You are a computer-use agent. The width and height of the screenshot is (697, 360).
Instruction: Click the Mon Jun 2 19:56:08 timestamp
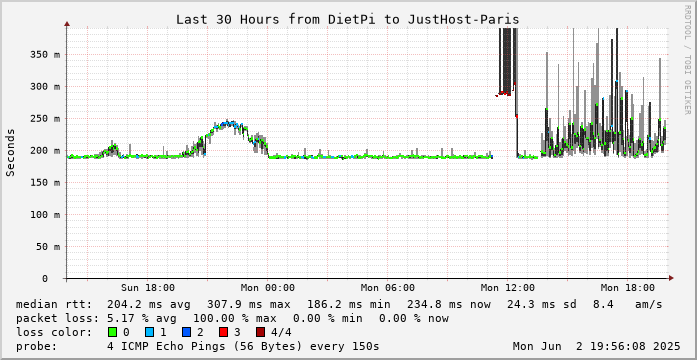click(x=597, y=346)
